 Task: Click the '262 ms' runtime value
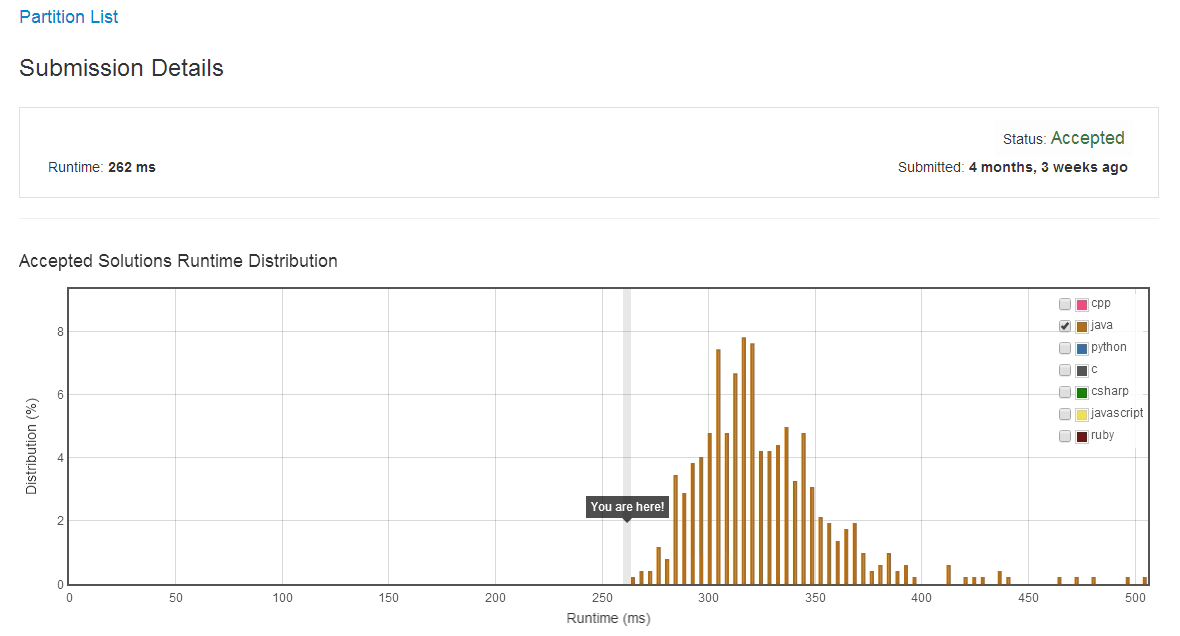(132, 167)
